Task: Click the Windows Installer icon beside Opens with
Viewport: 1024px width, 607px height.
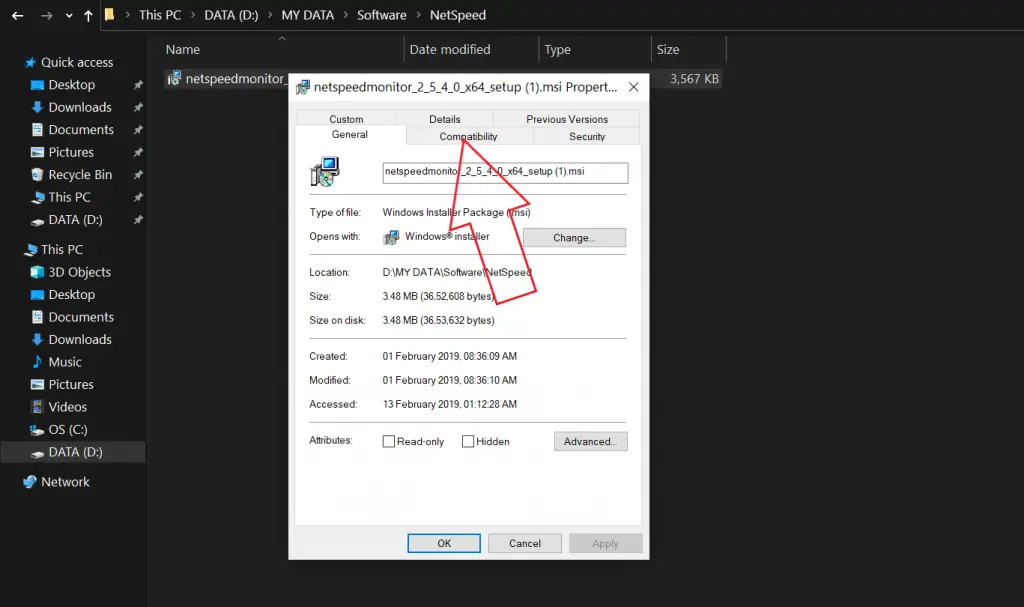Action: [393, 236]
